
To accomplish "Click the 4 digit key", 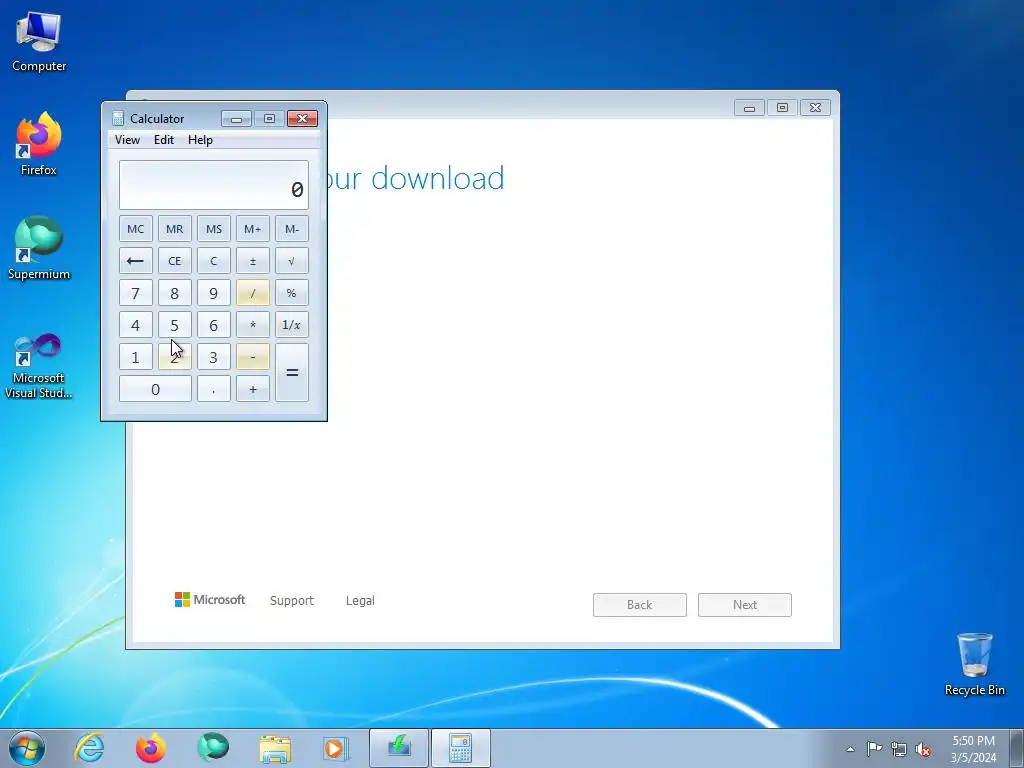I will pos(136,325).
